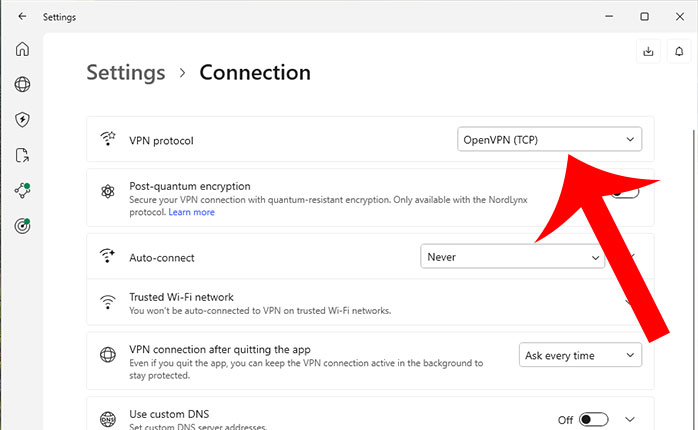Open the notifications bell
Screen dimensions: 698x430
coord(680,51)
